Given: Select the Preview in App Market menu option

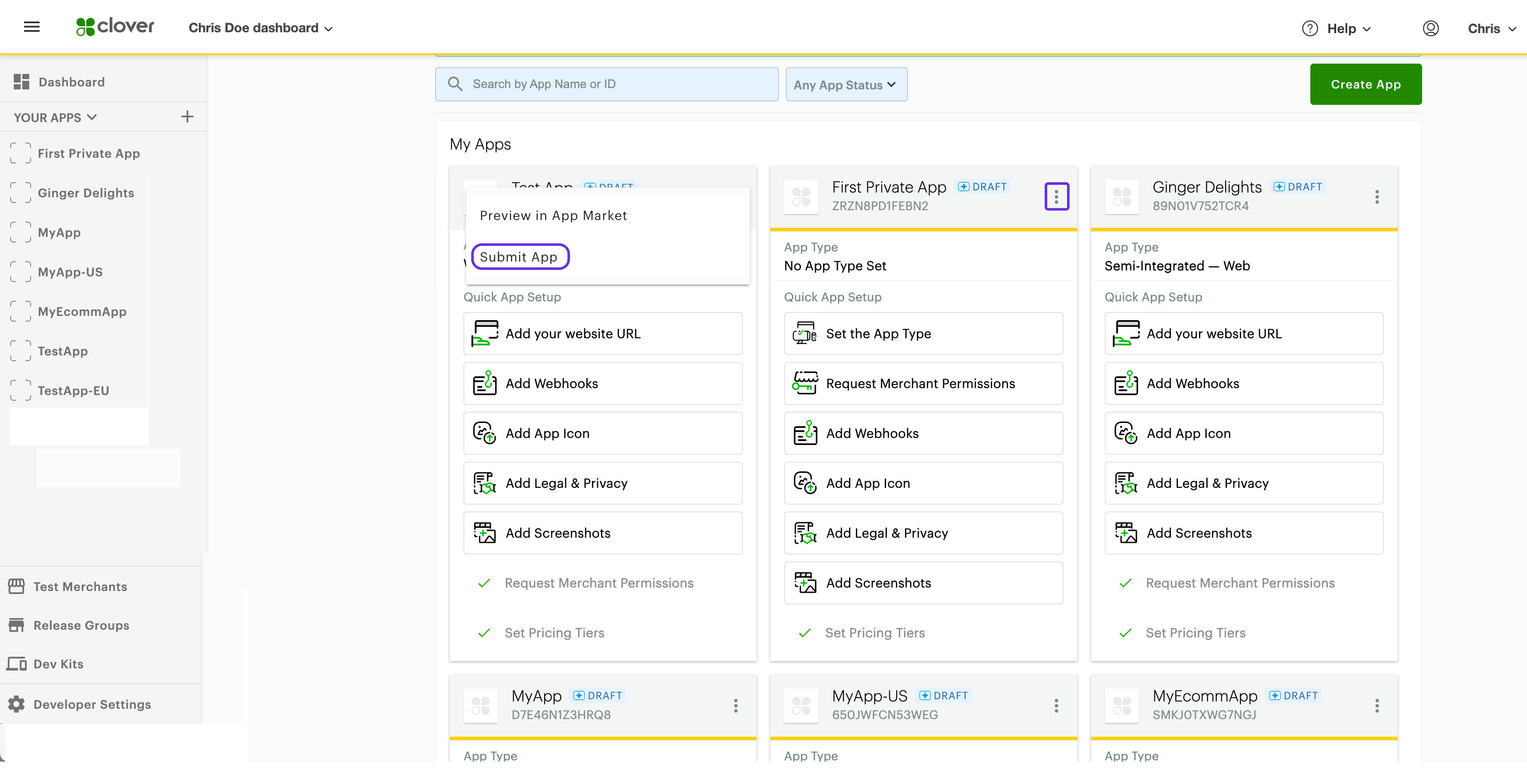Looking at the screenshot, I should point(554,215).
